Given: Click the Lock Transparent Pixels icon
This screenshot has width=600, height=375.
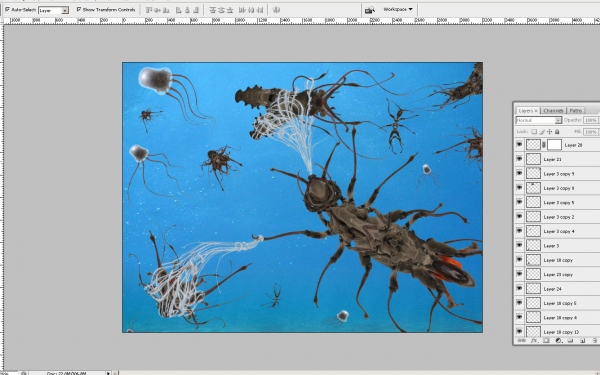Looking at the screenshot, I should click(534, 132).
